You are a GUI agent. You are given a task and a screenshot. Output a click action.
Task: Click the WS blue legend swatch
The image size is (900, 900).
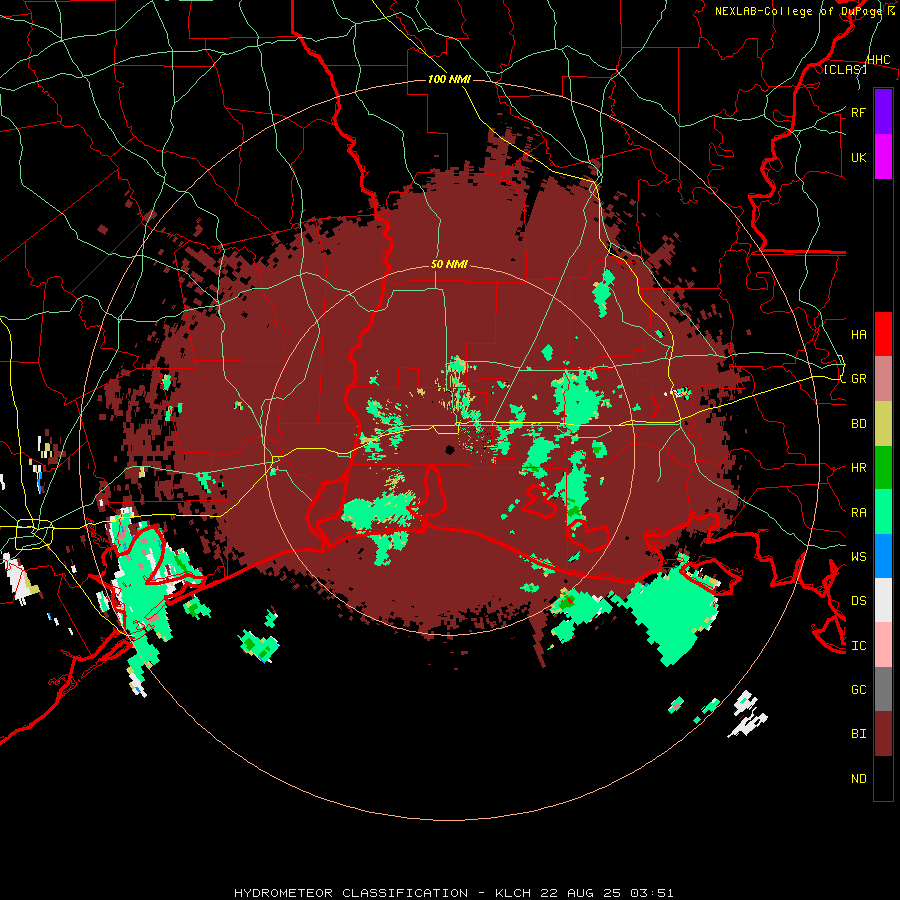[883, 556]
